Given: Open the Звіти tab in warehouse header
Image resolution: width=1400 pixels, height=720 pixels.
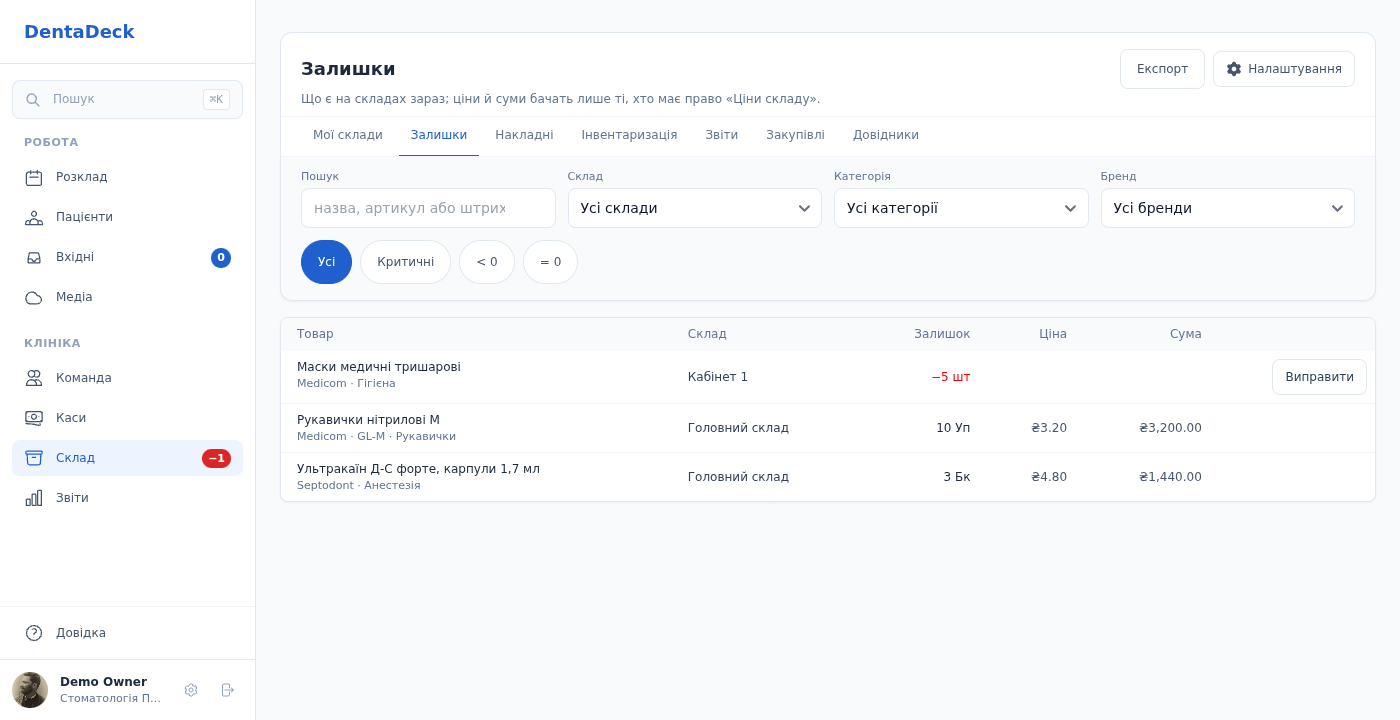Looking at the screenshot, I should [x=722, y=135].
